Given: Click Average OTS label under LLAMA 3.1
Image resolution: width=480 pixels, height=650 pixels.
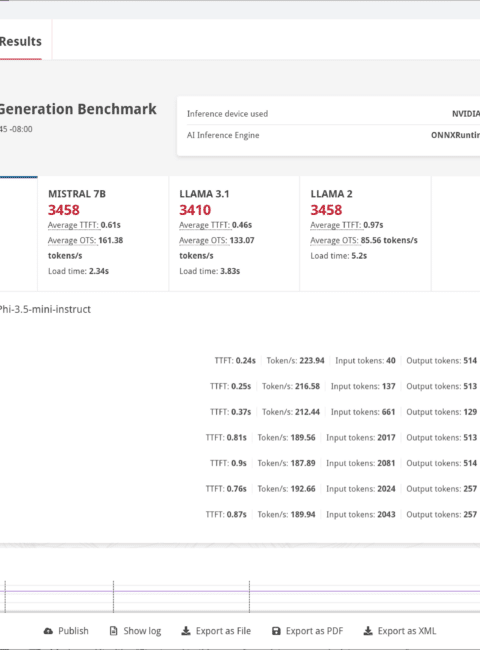Looking at the screenshot, I should [204, 240].
